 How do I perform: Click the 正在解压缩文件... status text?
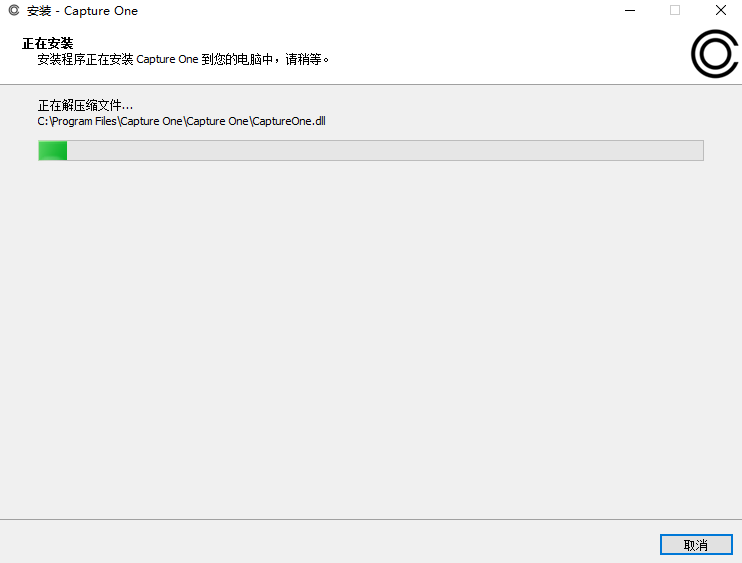click(85, 105)
